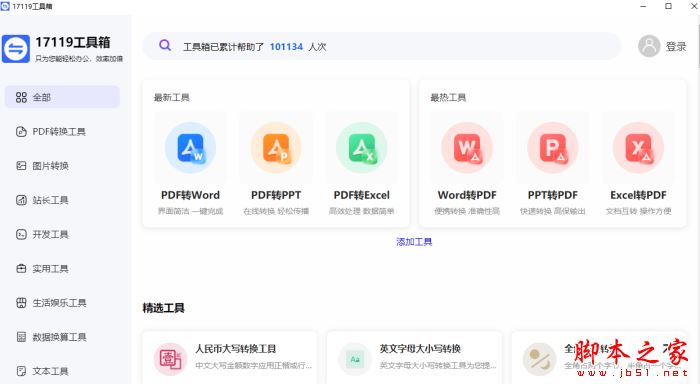Click the 17119工具箱 logo icon

pos(16,49)
